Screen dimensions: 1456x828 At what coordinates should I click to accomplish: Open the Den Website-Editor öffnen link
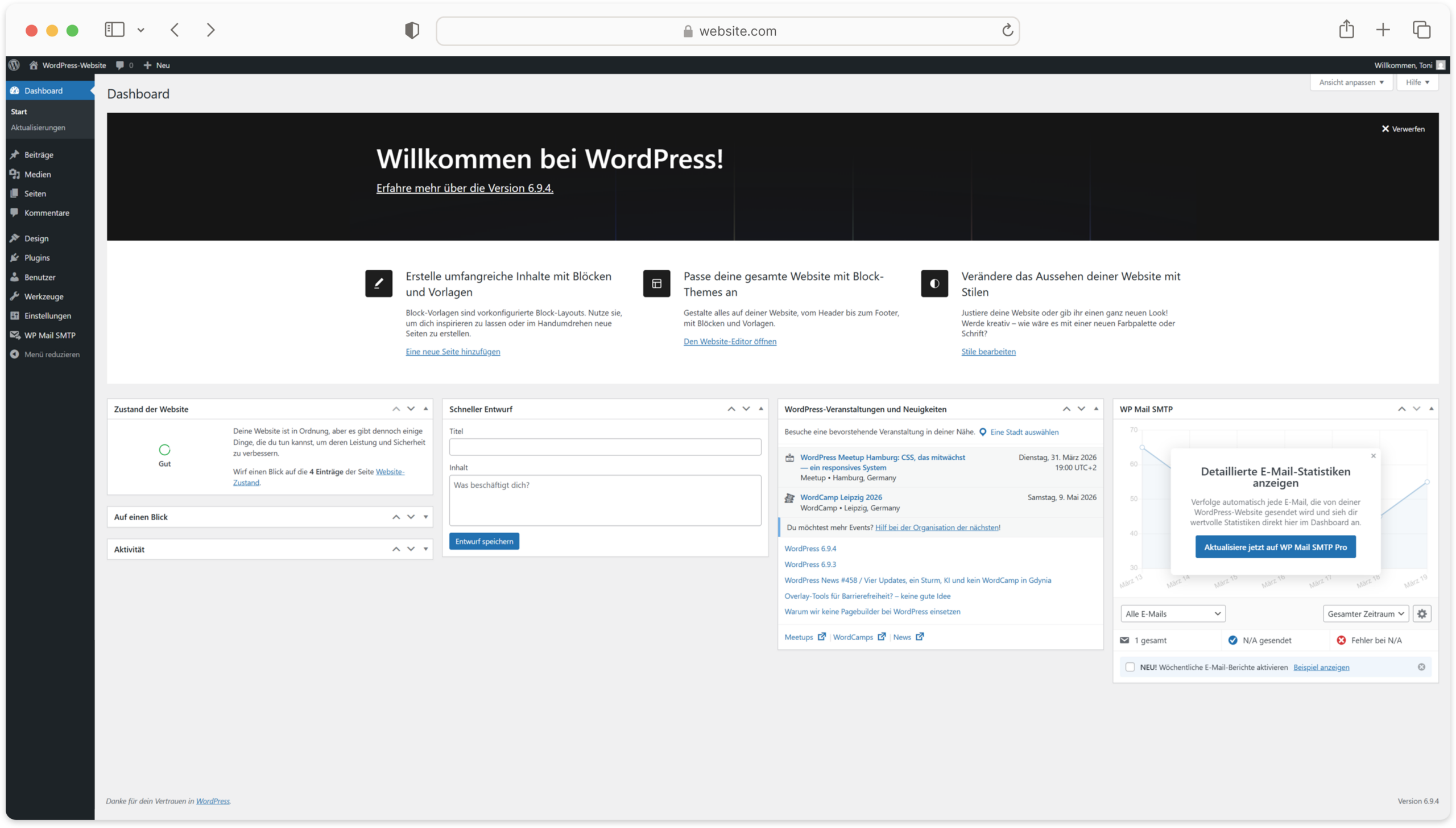click(730, 341)
